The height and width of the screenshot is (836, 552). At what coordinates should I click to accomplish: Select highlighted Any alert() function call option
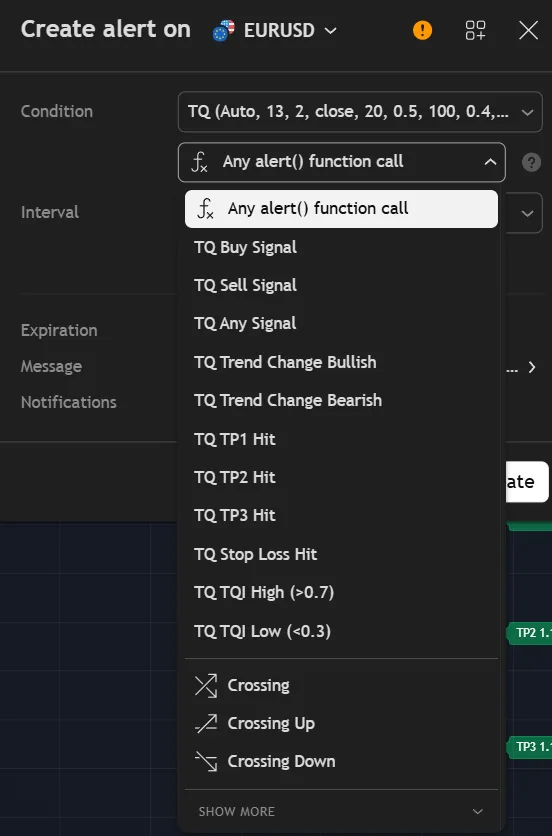[x=341, y=208]
